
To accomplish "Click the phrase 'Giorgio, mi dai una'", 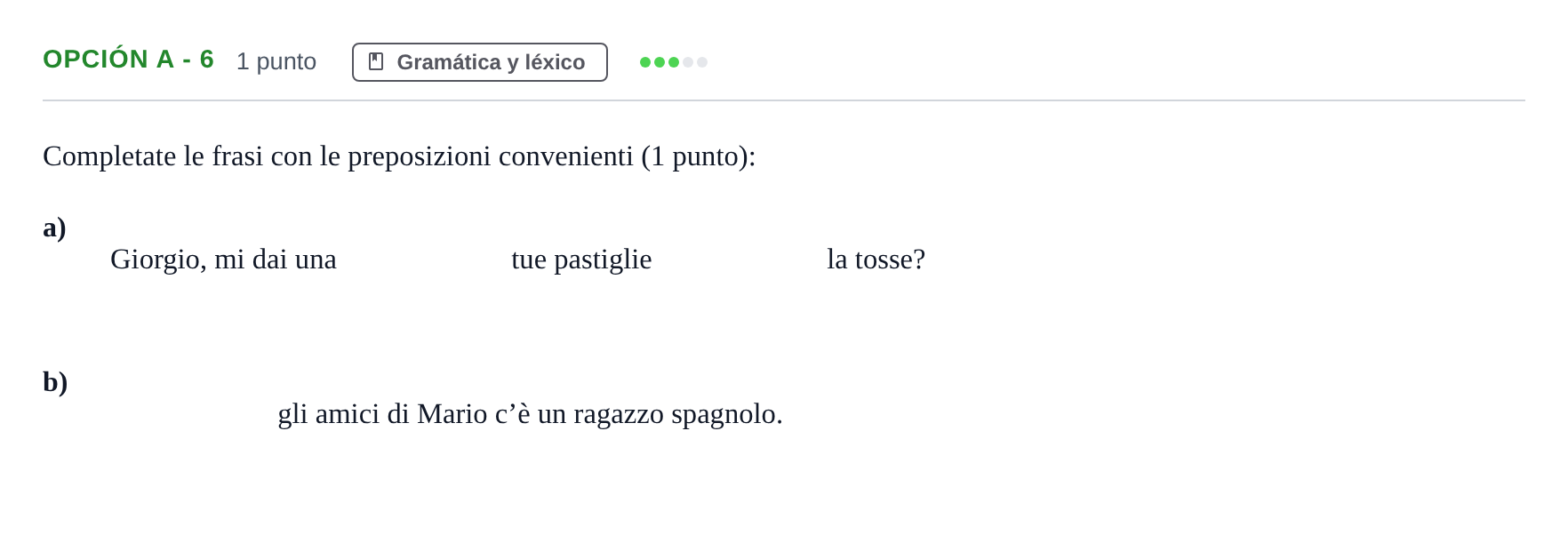I will point(223,260).
